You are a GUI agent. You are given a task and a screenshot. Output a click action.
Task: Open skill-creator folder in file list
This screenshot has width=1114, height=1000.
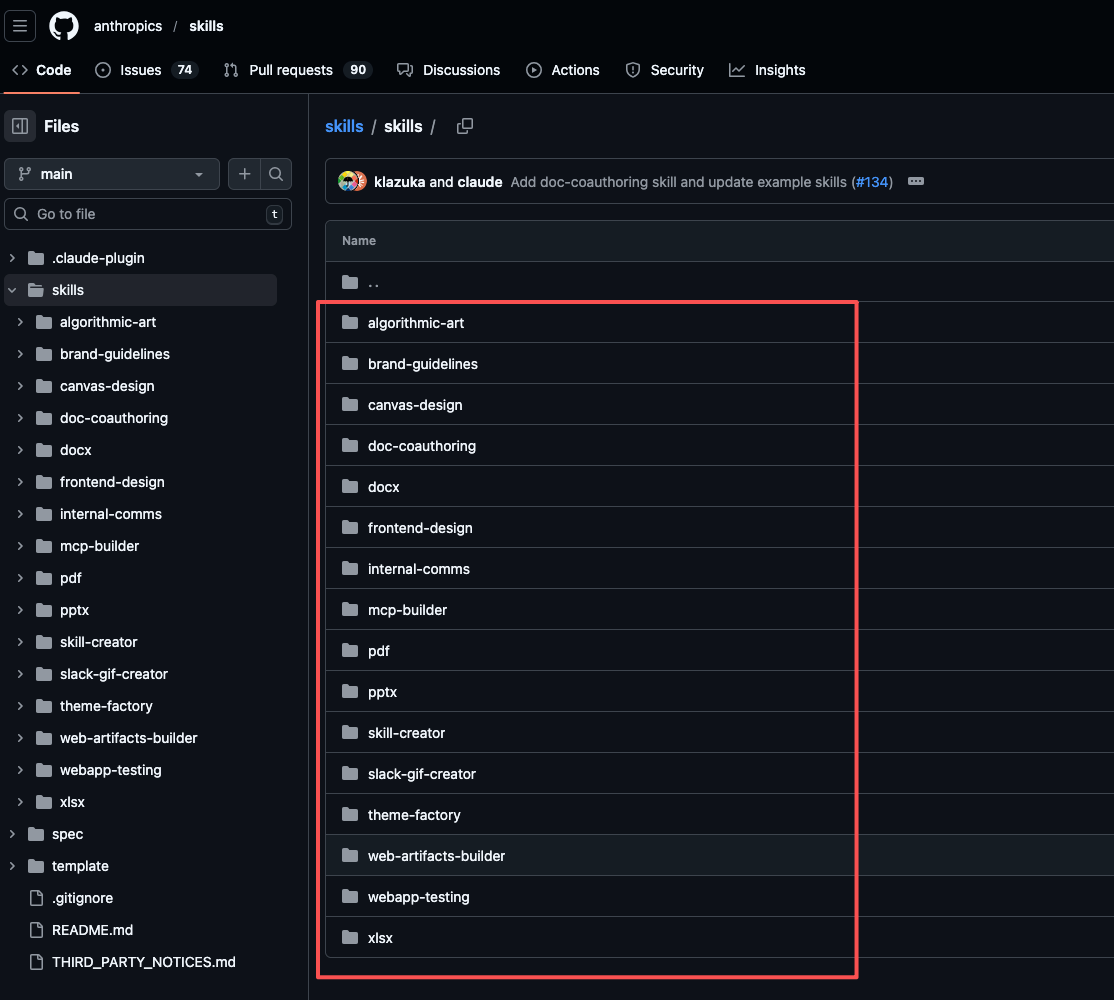pos(406,733)
